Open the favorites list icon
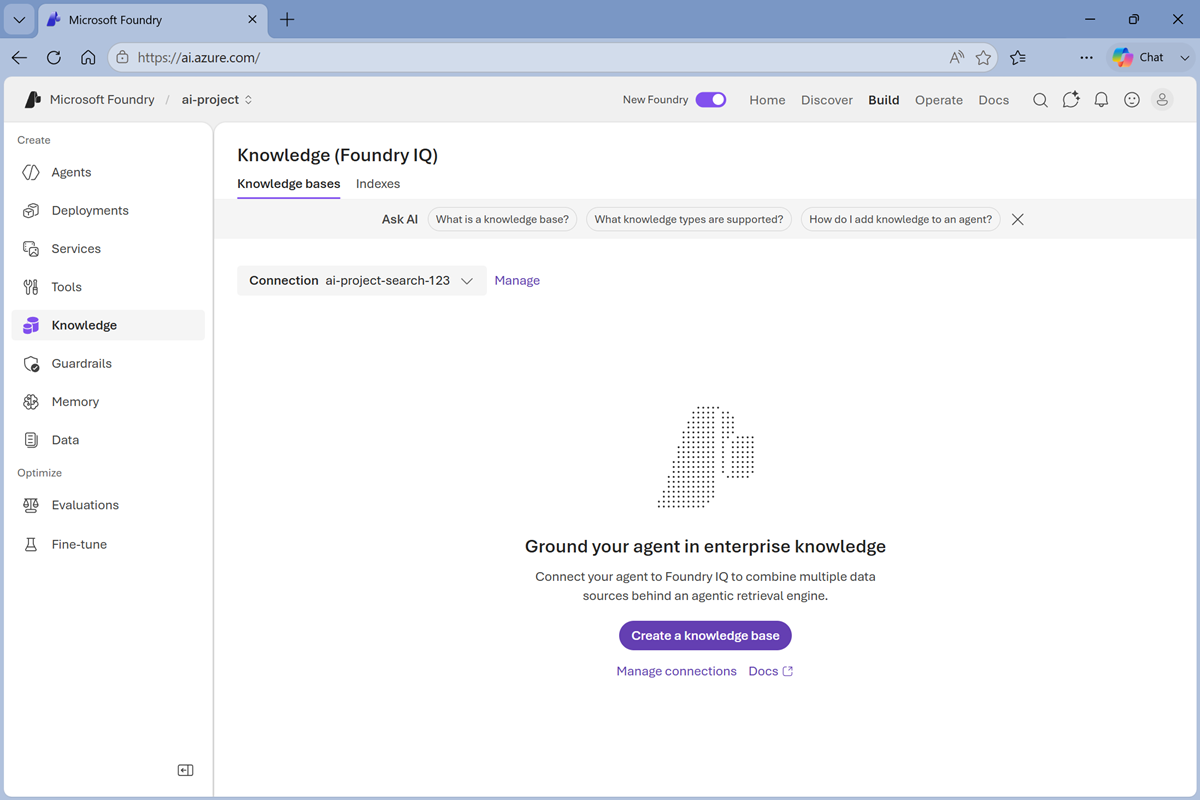The height and width of the screenshot is (800, 1200). (1018, 58)
